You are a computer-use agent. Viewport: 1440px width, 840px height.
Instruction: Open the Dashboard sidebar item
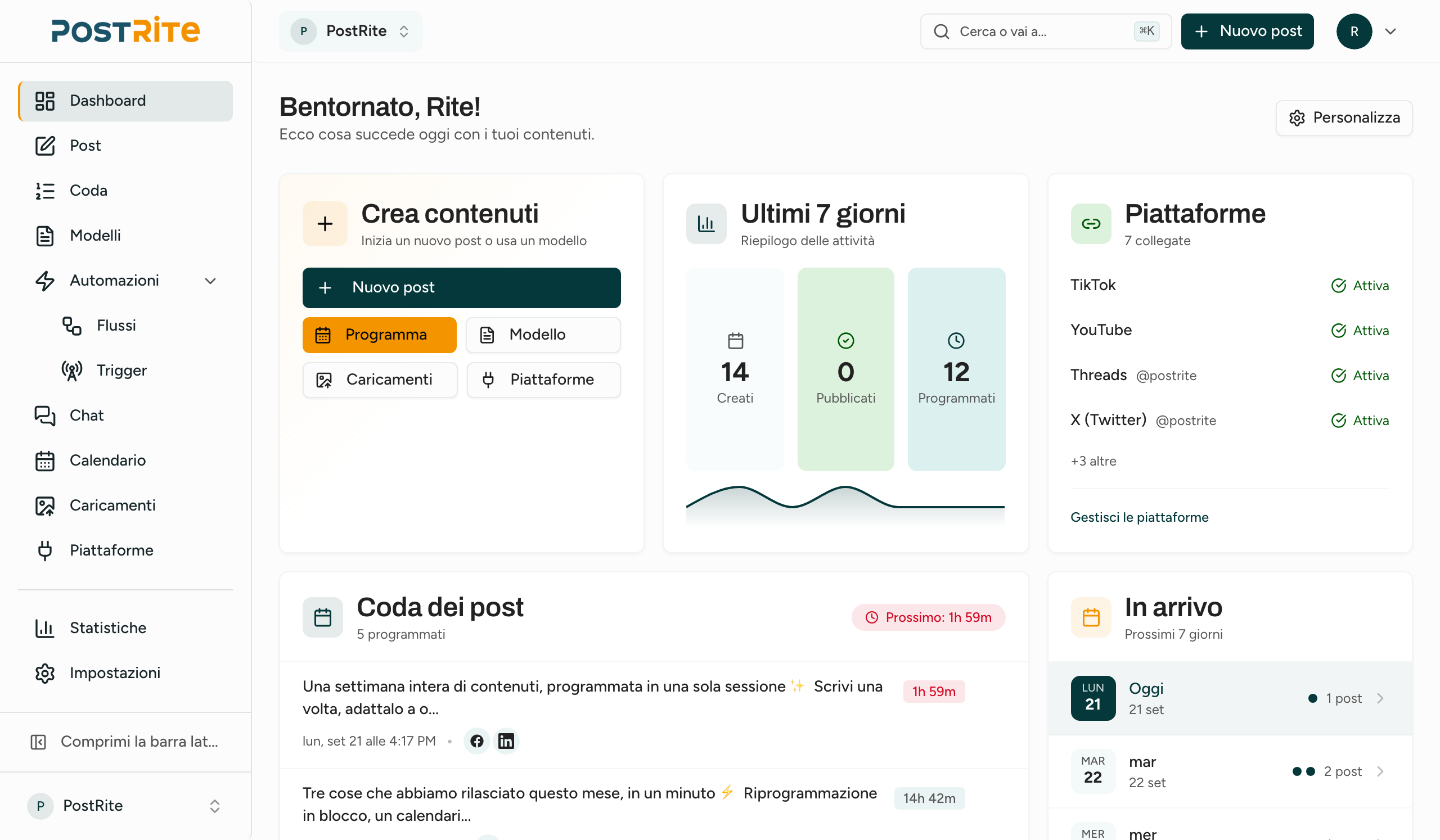[125, 101]
